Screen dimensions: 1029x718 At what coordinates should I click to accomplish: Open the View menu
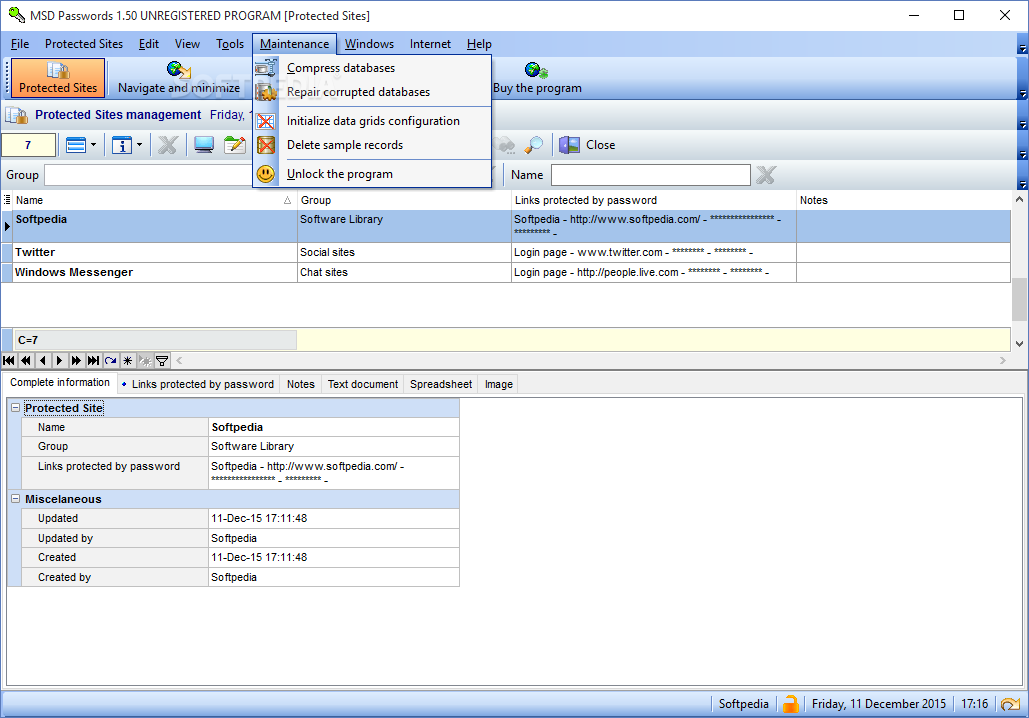point(187,44)
